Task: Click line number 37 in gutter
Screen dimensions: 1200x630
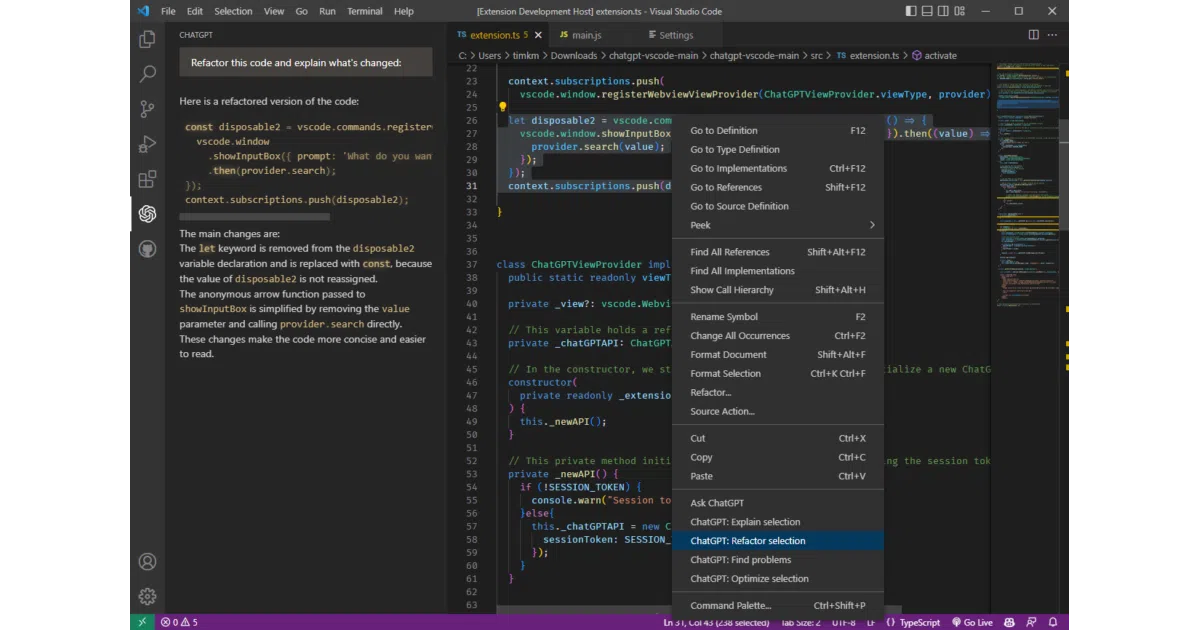Action: [x=473, y=265]
